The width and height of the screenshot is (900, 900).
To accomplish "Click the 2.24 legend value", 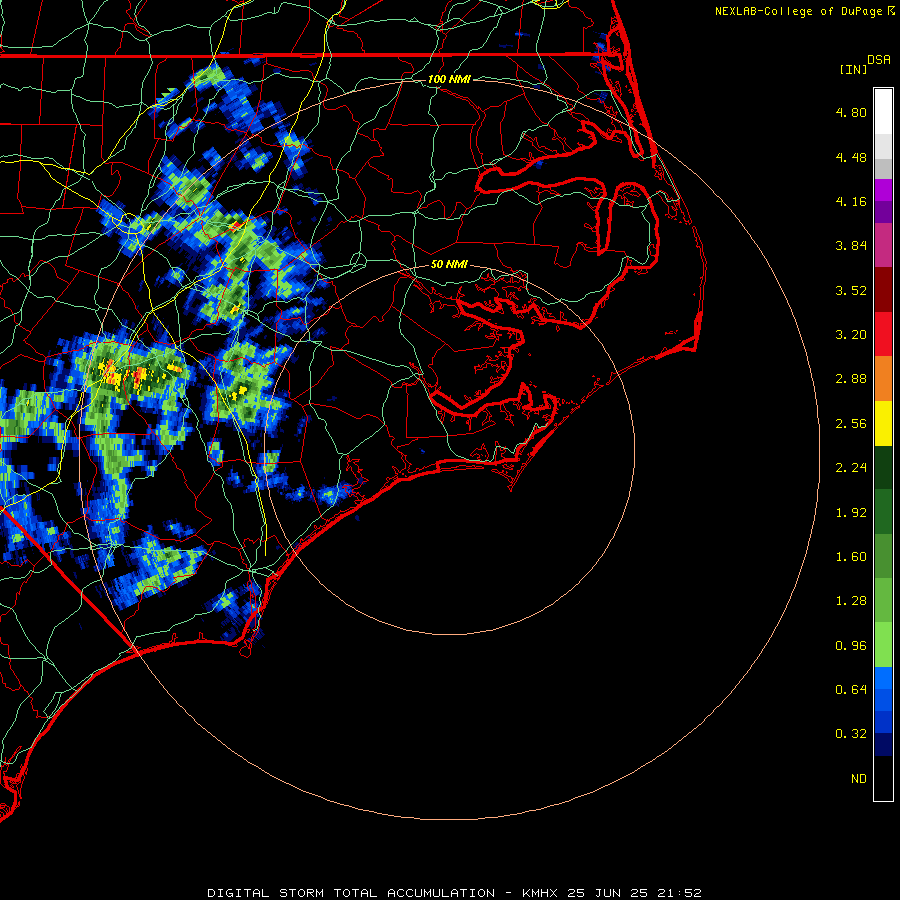I will click(x=851, y=468).
